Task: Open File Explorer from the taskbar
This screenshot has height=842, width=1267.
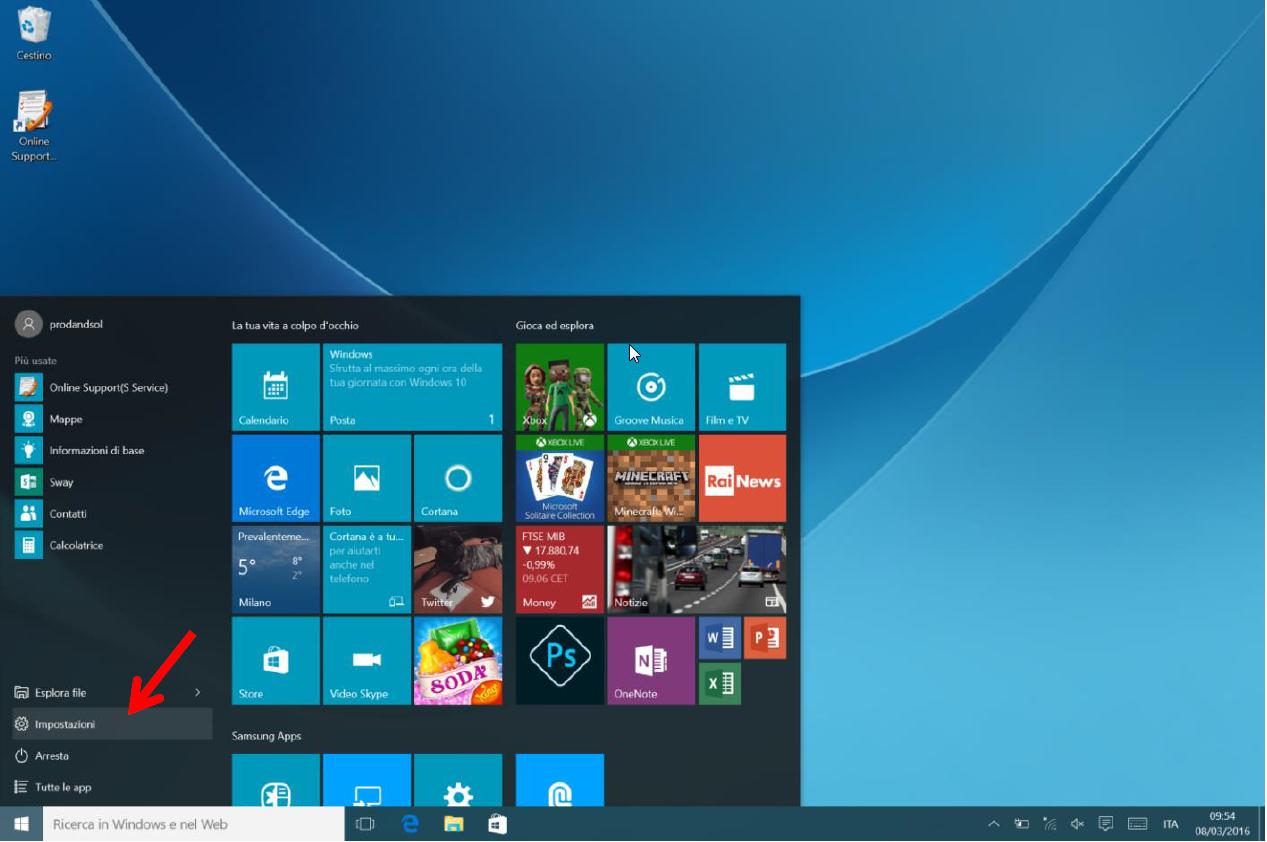Action: point(454,824)
